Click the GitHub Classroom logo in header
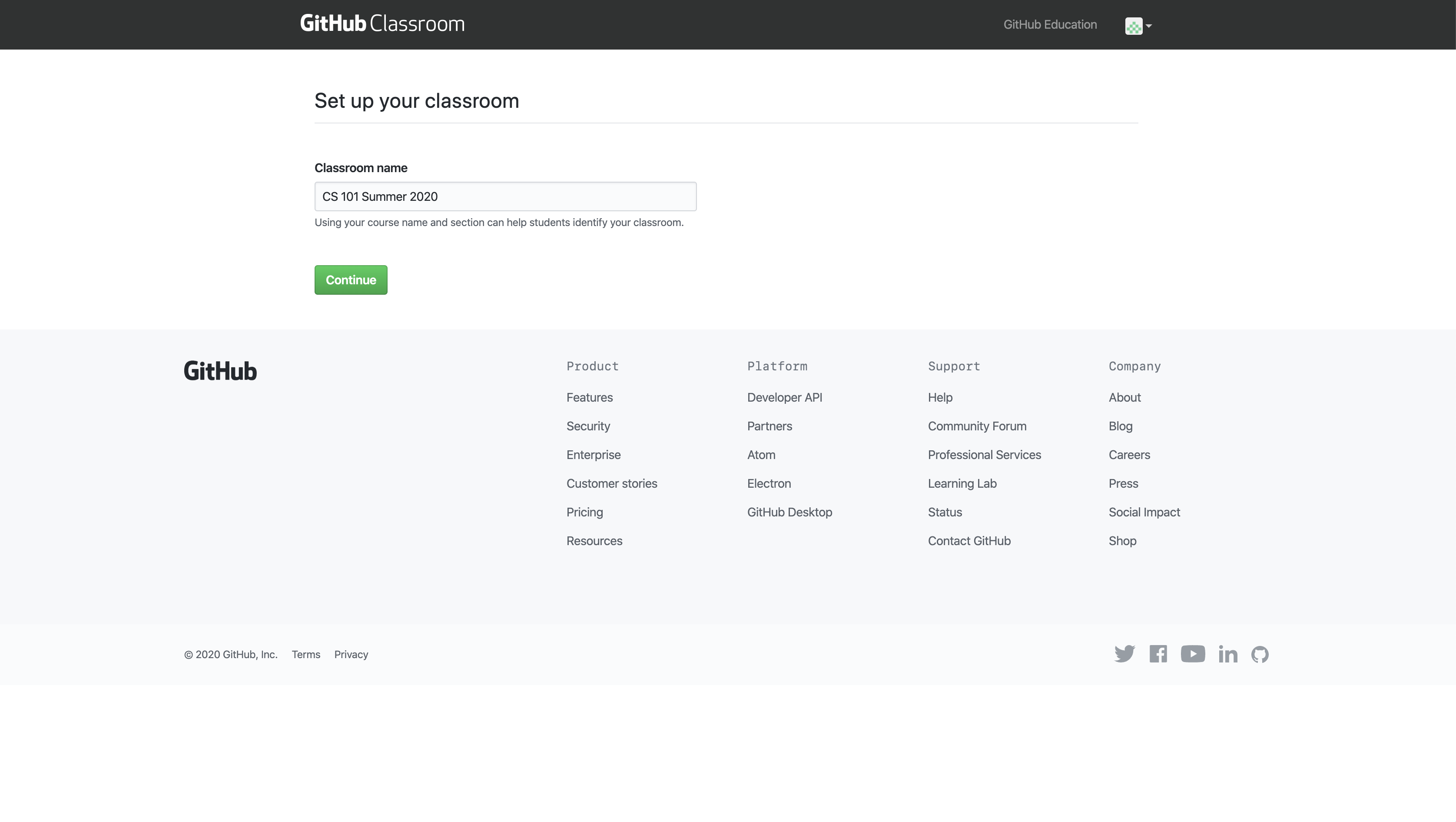Viewport: 1456px width, 822px height. click(382, 24)
